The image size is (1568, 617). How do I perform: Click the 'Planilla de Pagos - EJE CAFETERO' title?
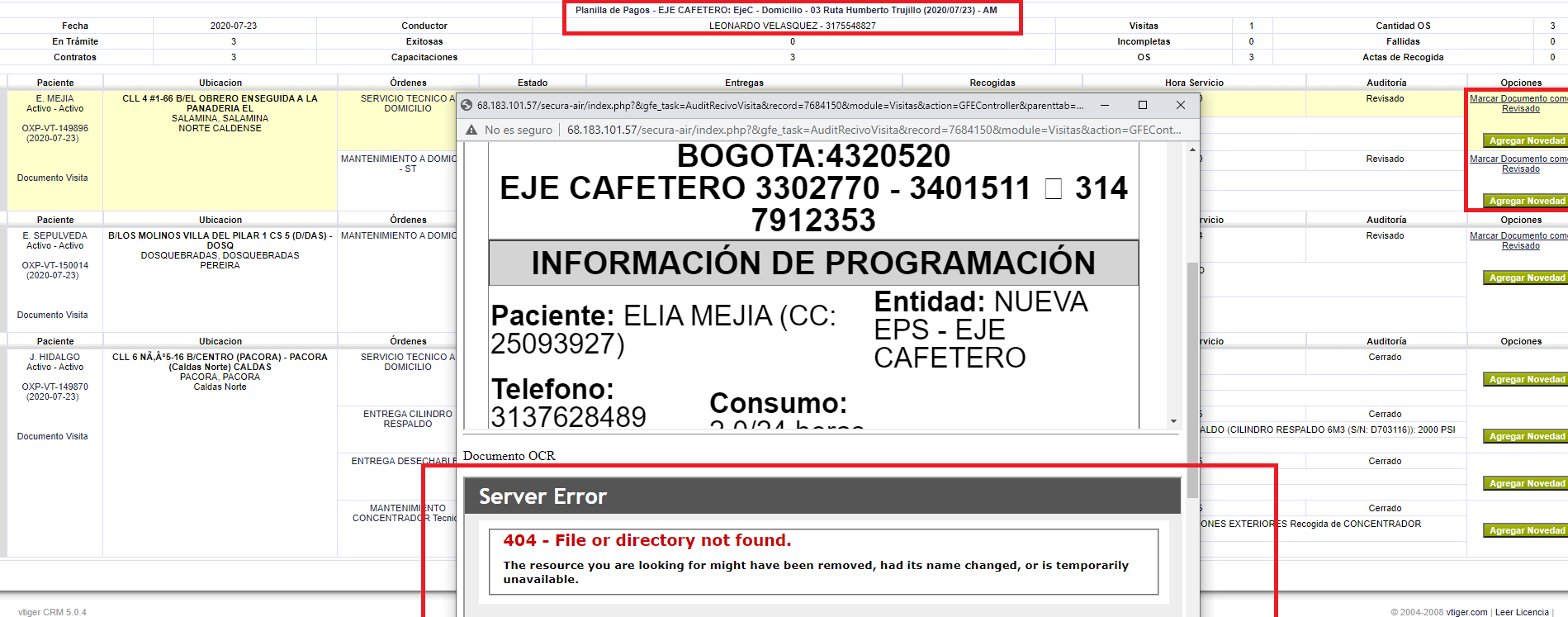(x=786, y=10)
